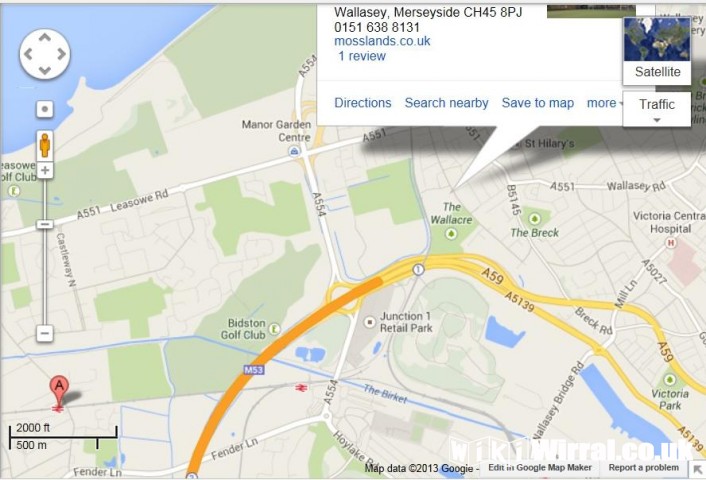Zoom in with the plus button
Screen dimensions: 706x480
(45, 170)
